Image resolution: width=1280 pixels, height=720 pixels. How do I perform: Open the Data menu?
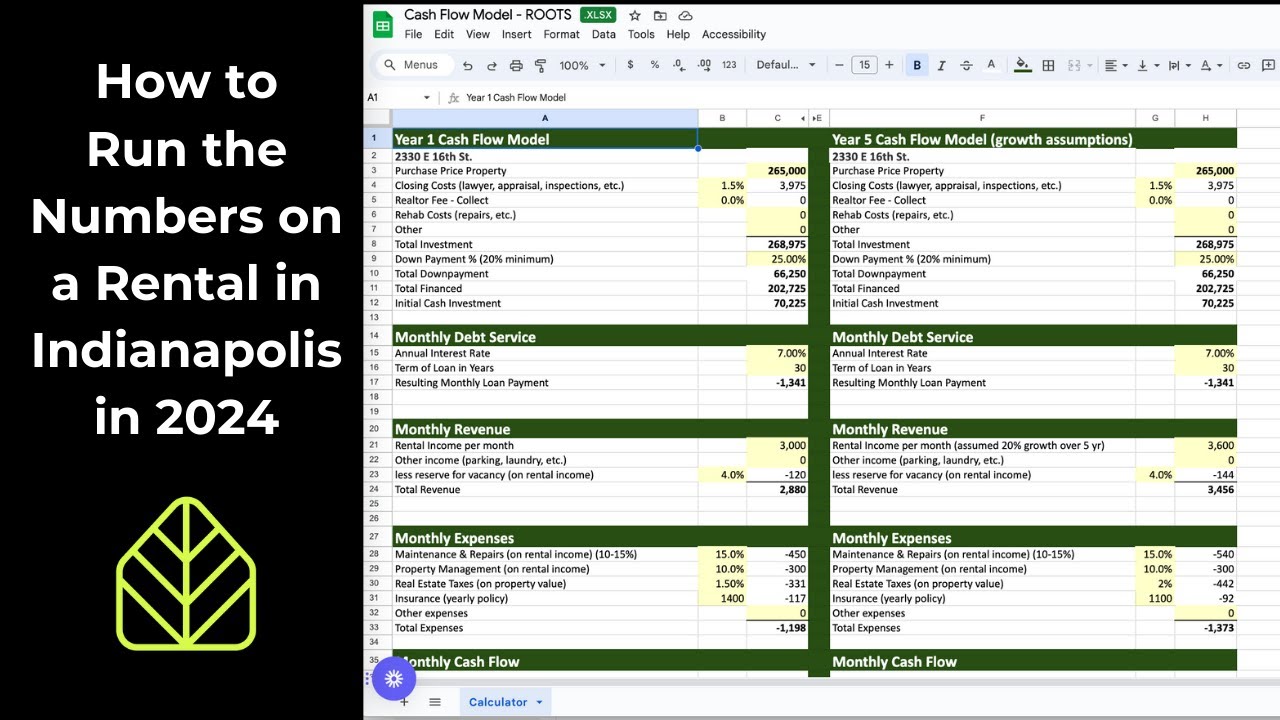pos(604,34)
